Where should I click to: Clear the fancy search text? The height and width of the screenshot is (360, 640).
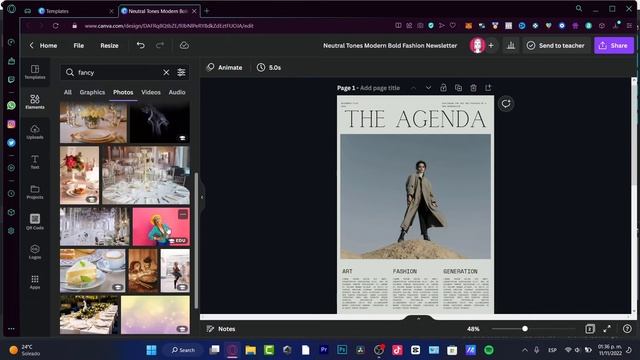tap(166, 72)
